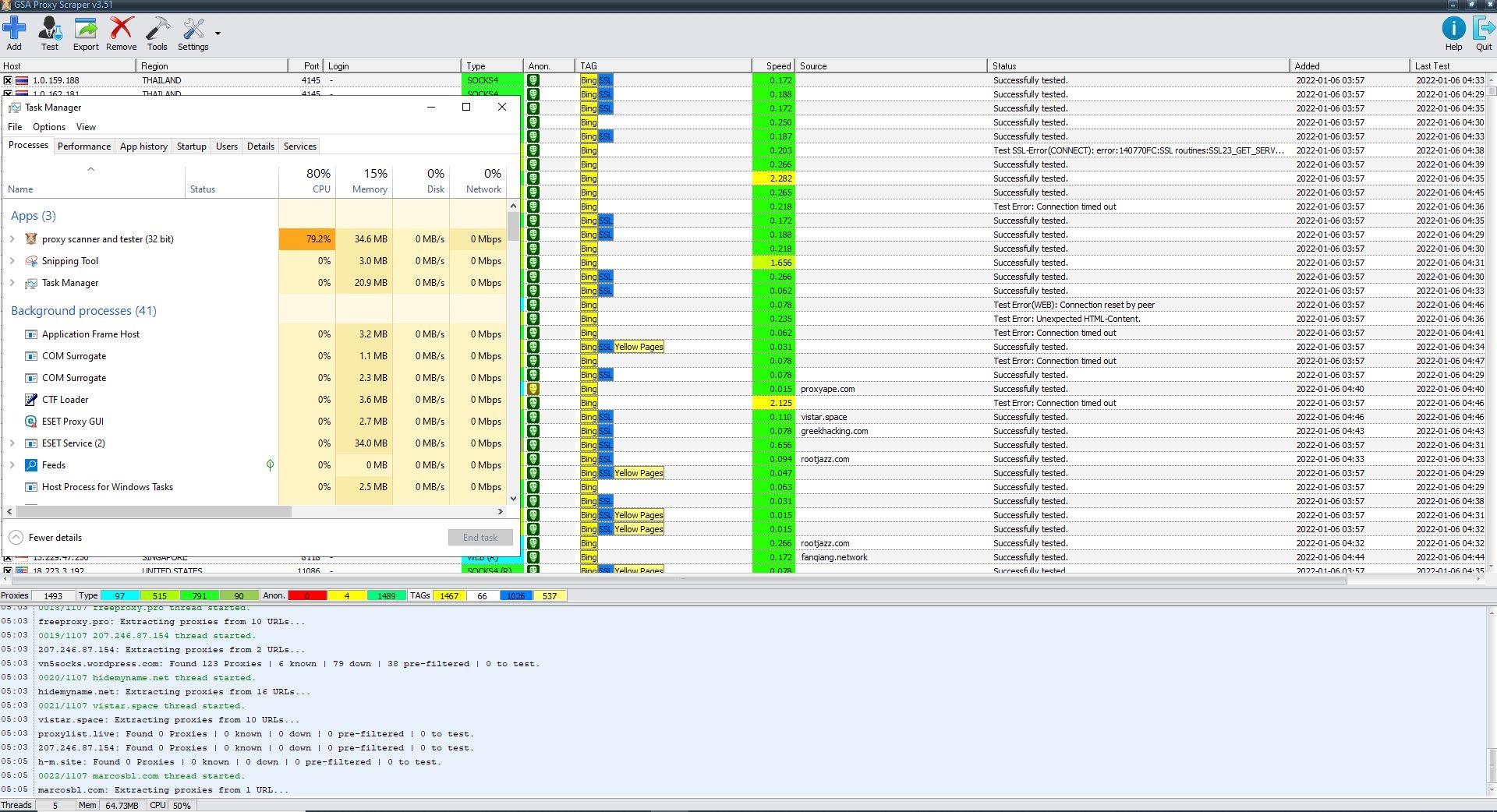This screenshot has height=812, width=1497.
Task: Open Task Manager File menu
Action: point(15,127)
